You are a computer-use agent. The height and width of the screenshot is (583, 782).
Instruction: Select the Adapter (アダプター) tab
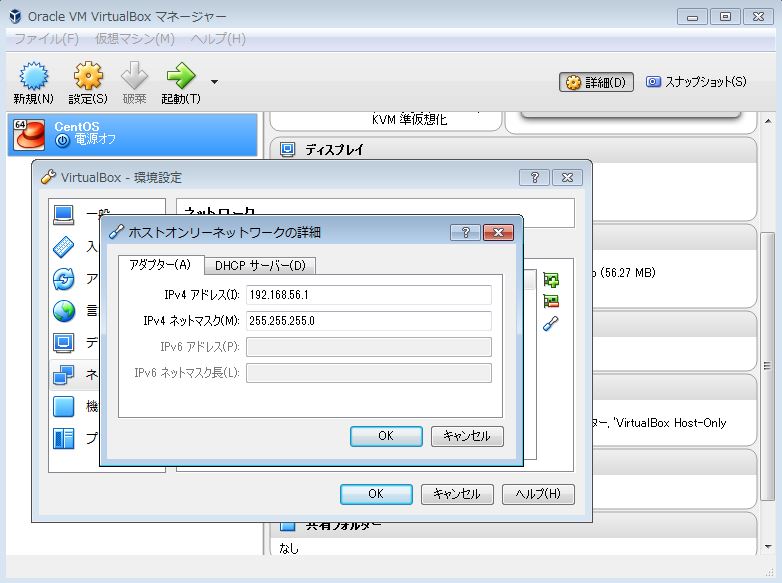[x=161, y=264]
